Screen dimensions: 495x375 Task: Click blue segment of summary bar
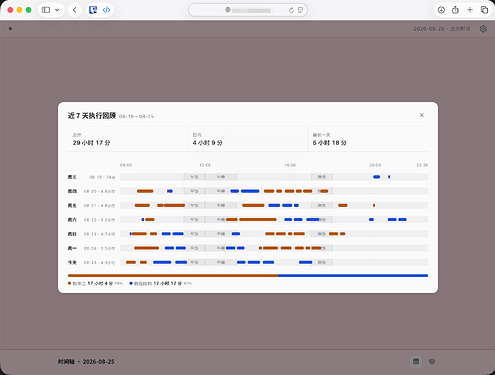[x=353, y=276]
